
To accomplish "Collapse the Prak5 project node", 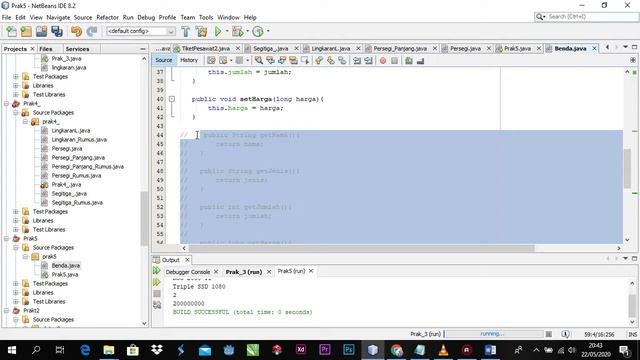I will click(7, 238).
